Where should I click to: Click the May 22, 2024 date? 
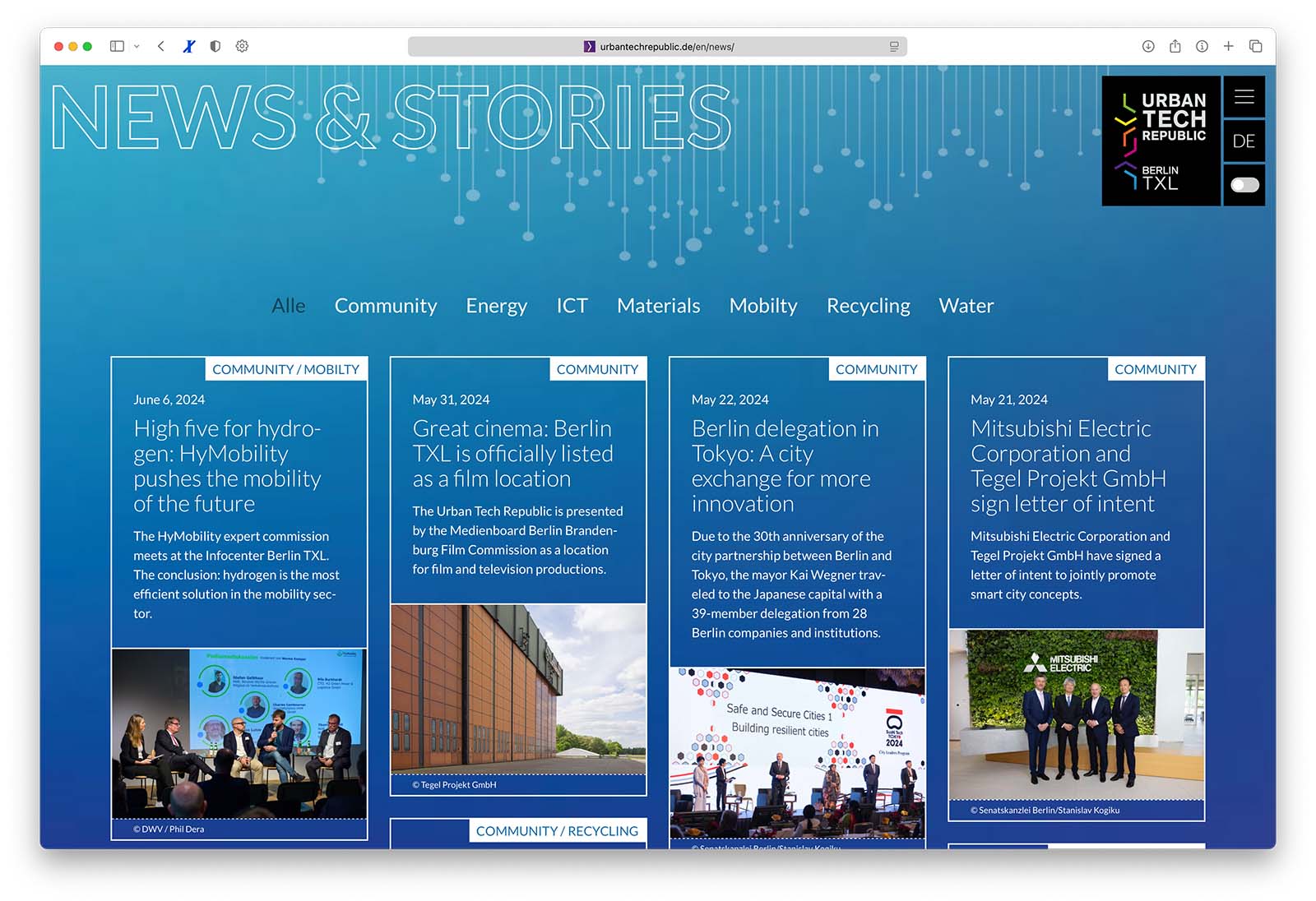[730, 400]
